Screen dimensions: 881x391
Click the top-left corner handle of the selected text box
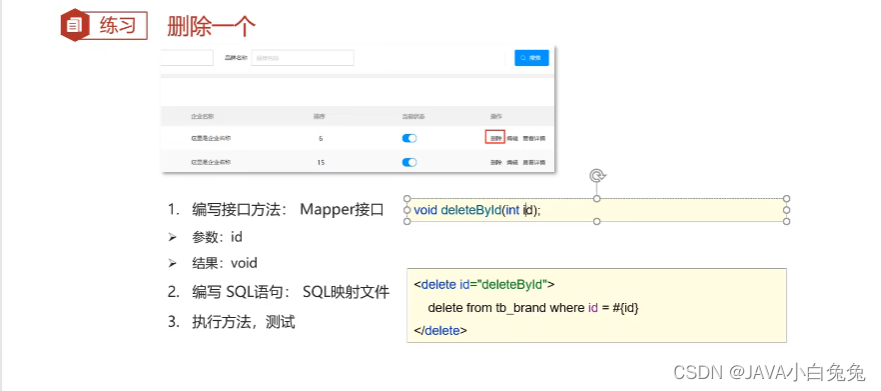click(x=407, y=198)
